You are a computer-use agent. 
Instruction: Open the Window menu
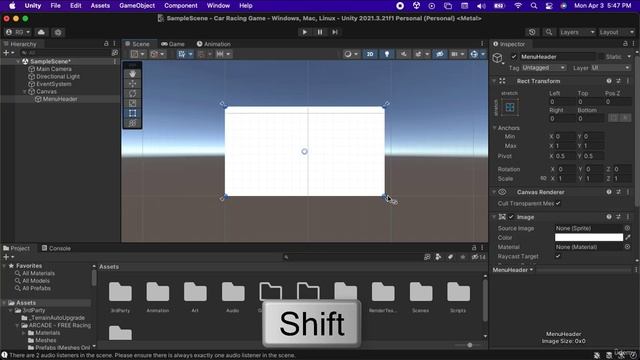coord(218,6)
